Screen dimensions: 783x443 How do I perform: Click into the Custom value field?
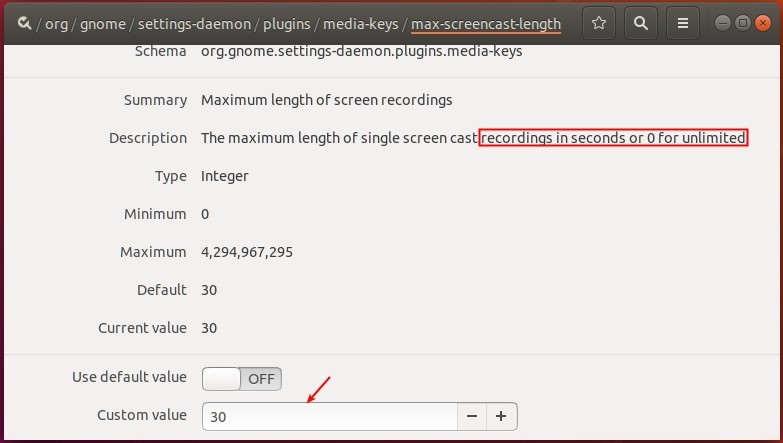[x=330, y=416]
